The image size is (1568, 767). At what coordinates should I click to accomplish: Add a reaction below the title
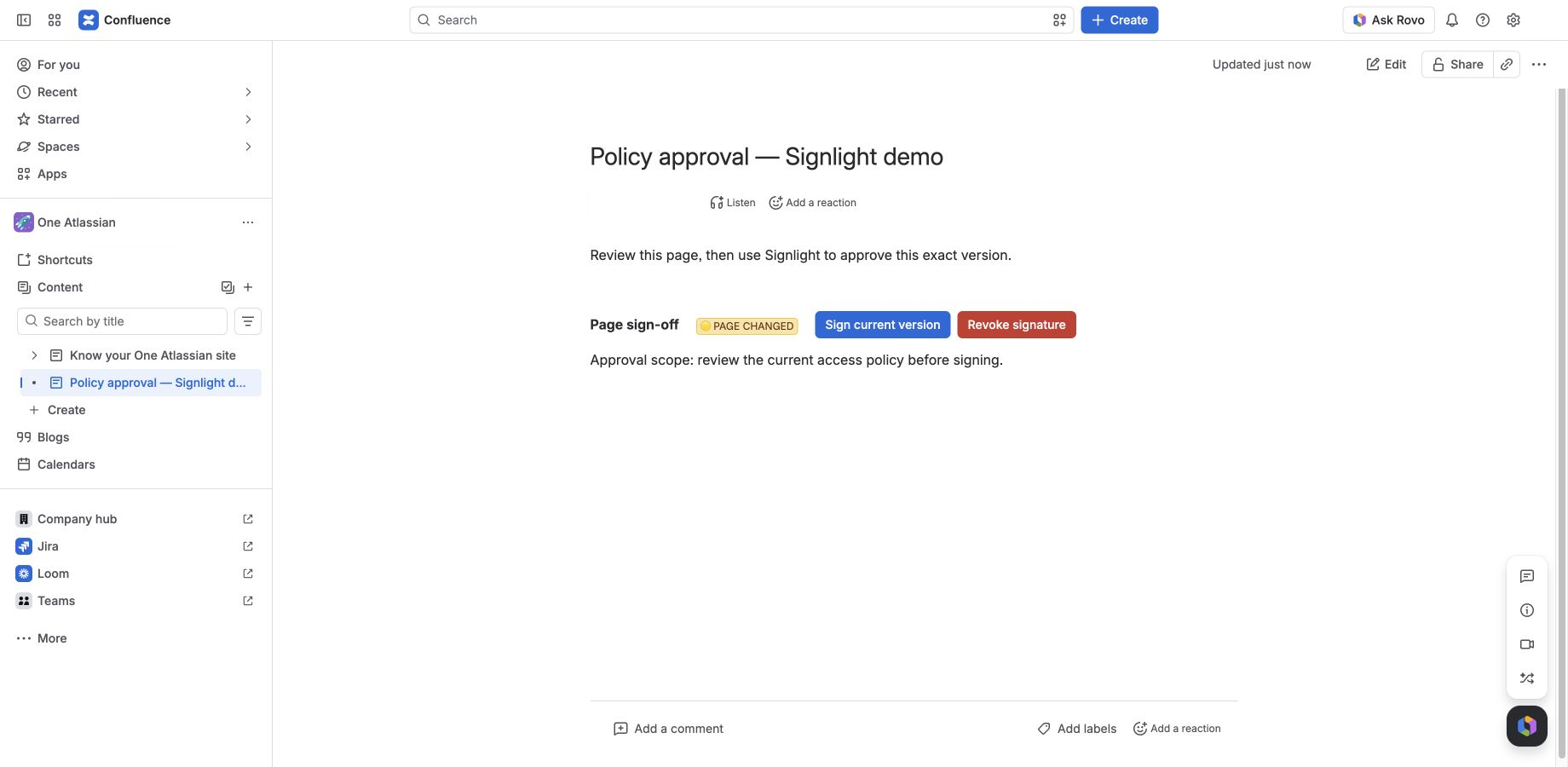coord(813,203)
